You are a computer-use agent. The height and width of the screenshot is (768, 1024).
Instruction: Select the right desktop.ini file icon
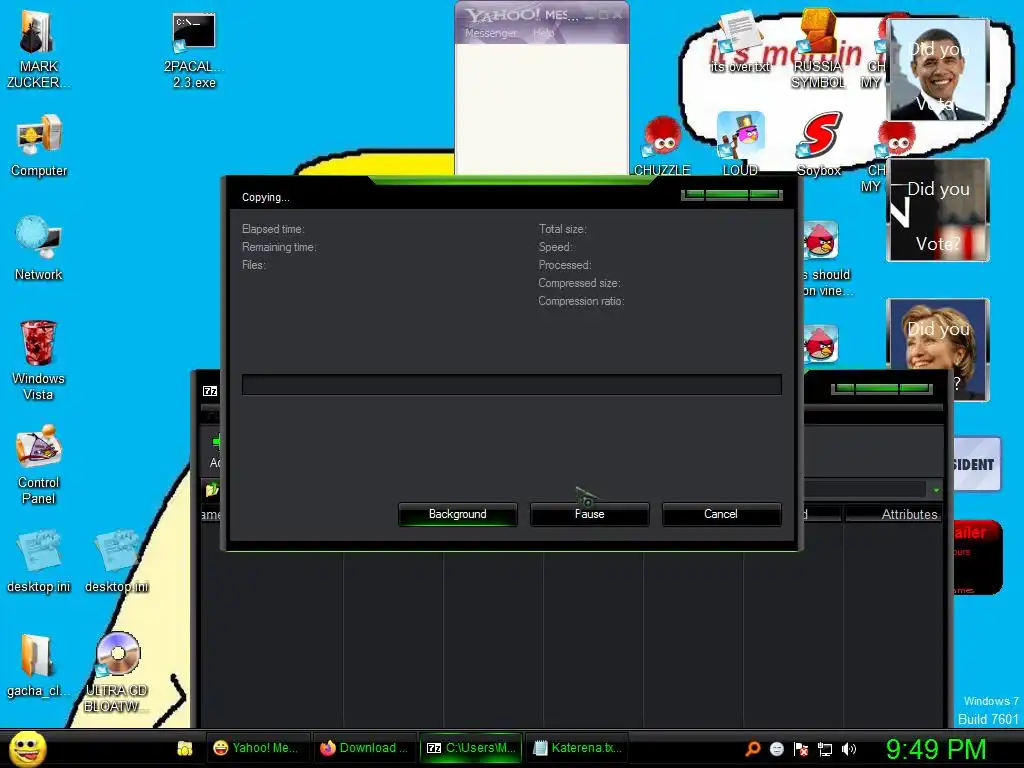pos(117,562)
